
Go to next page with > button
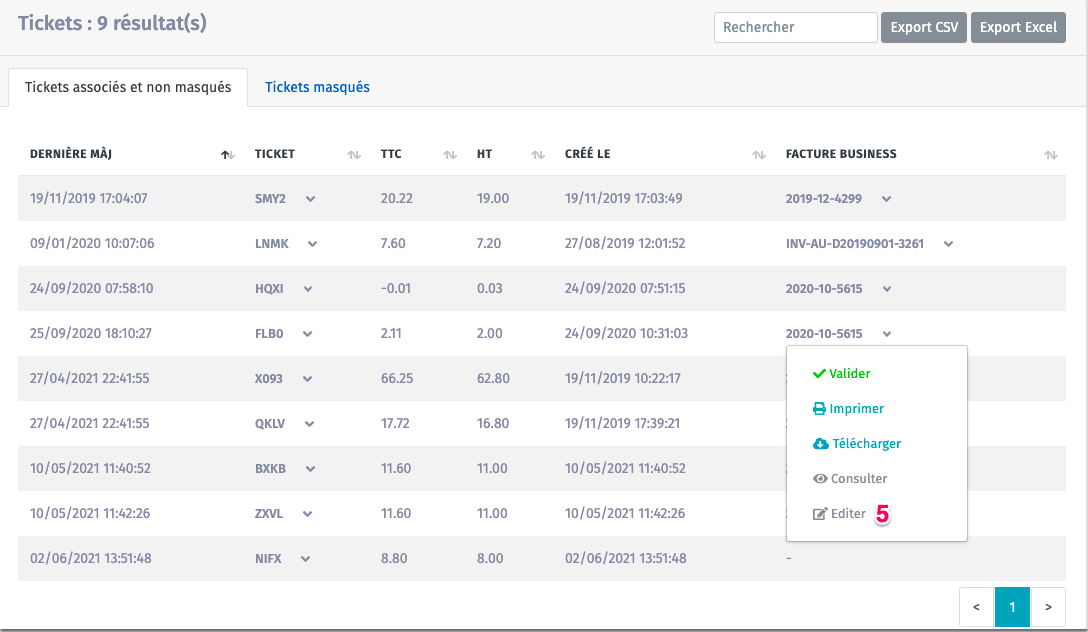pos(1048,606)
